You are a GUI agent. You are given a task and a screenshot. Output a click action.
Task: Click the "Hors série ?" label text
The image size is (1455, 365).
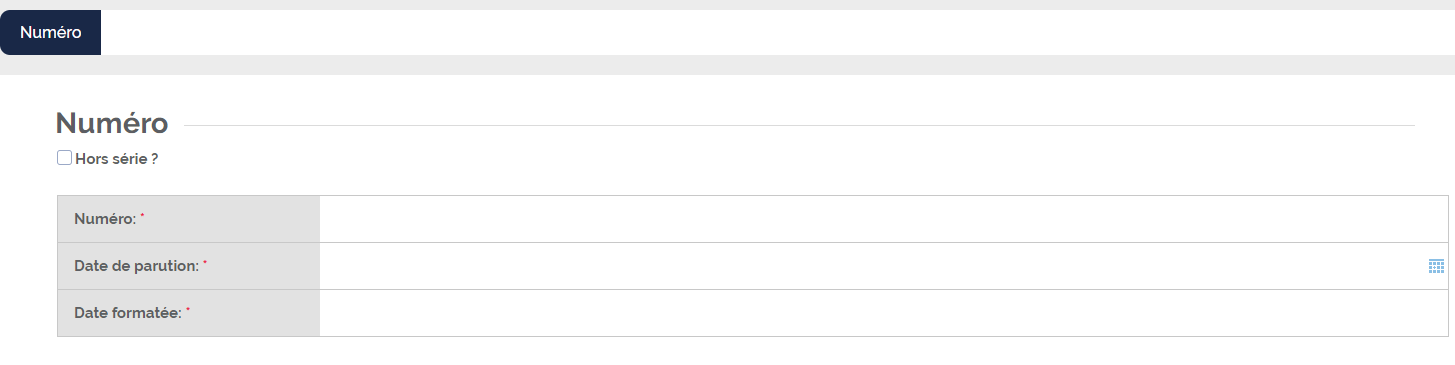point(117,158)
